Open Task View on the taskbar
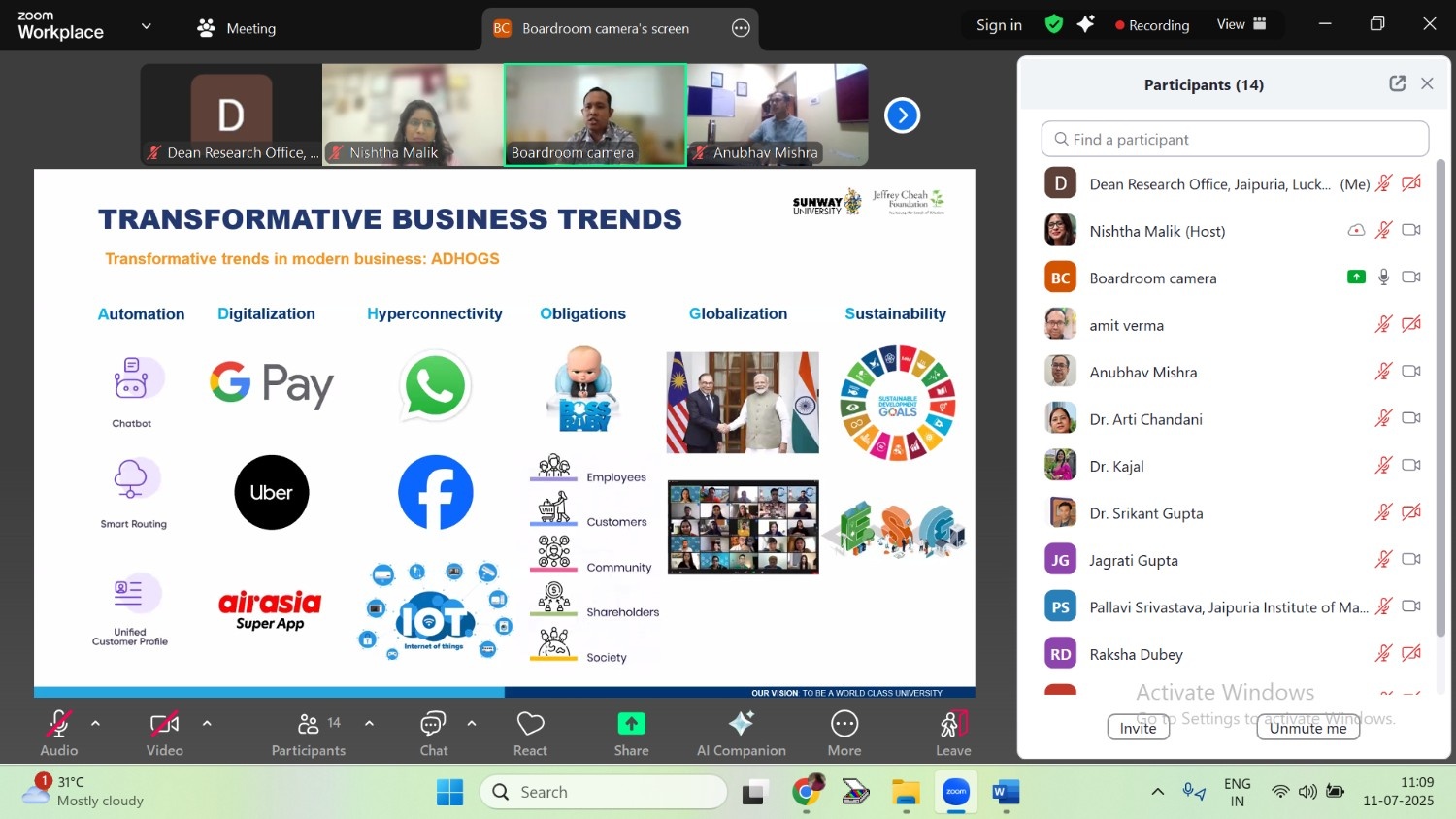1456x819 pixels. (755, 792)
